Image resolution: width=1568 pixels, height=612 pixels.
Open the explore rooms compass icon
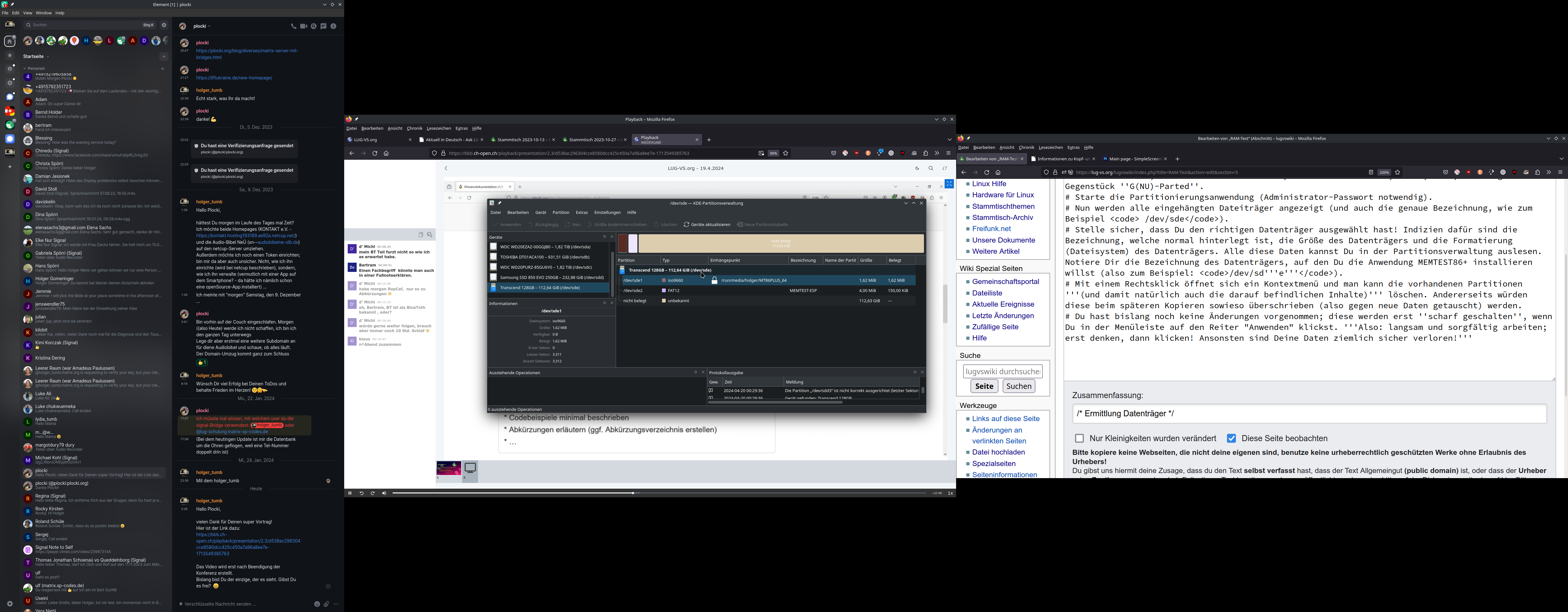(x=164, y=25)
